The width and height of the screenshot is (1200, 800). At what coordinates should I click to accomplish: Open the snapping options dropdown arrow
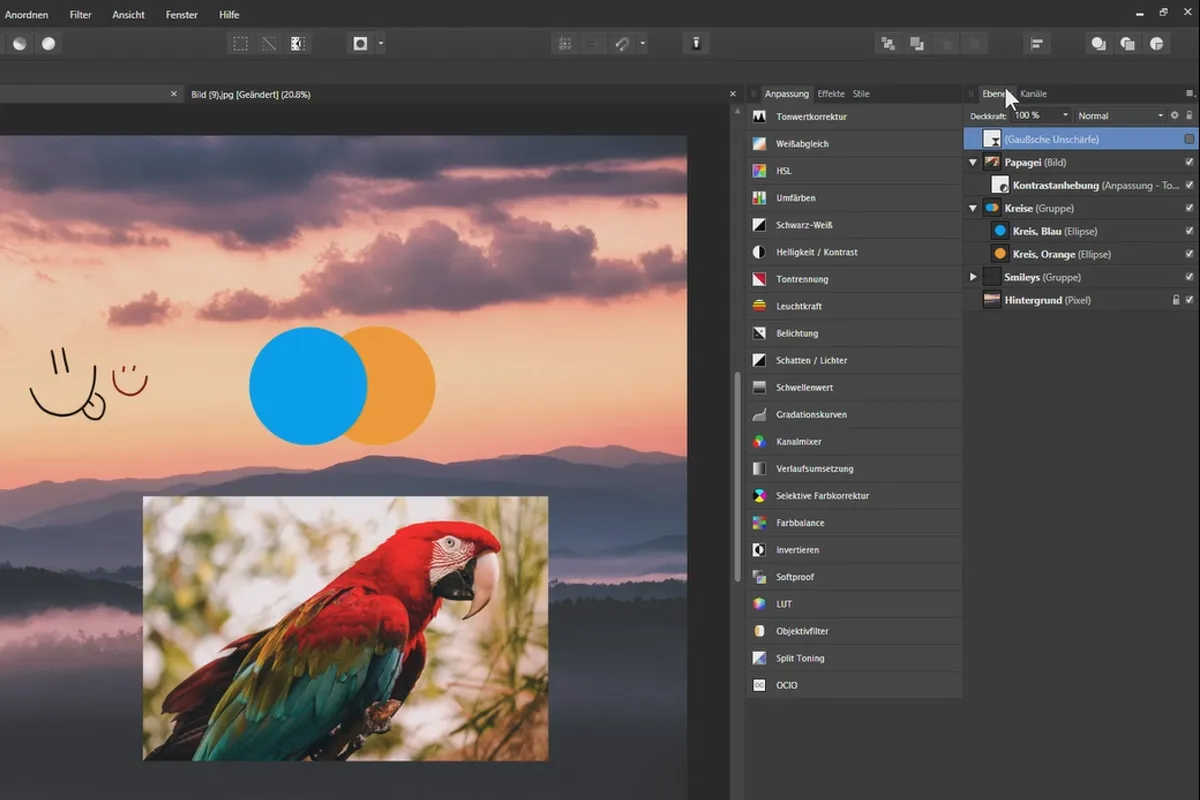[642, 44]
